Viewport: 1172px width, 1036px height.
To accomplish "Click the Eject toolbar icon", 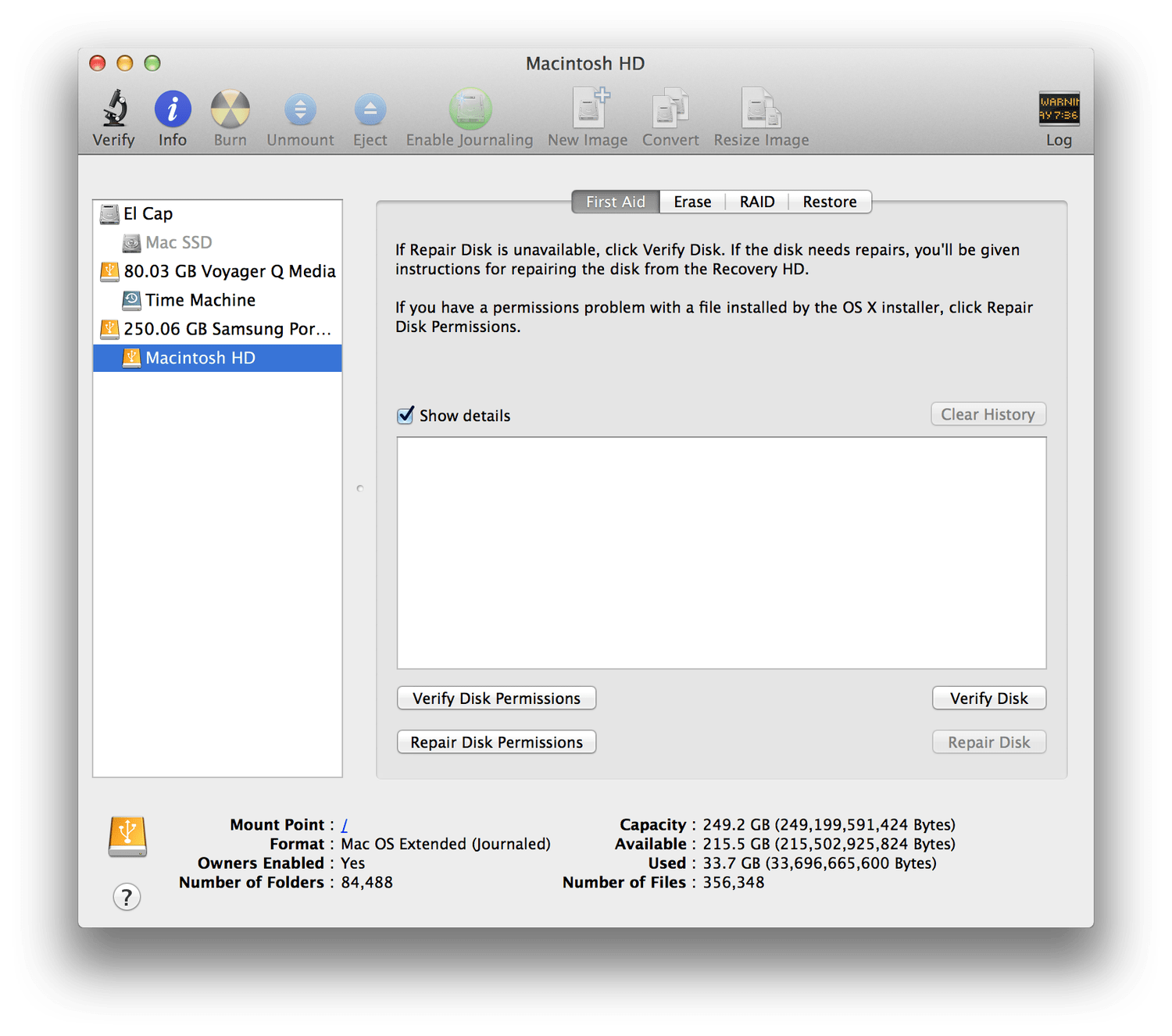I will click(370, 109).
